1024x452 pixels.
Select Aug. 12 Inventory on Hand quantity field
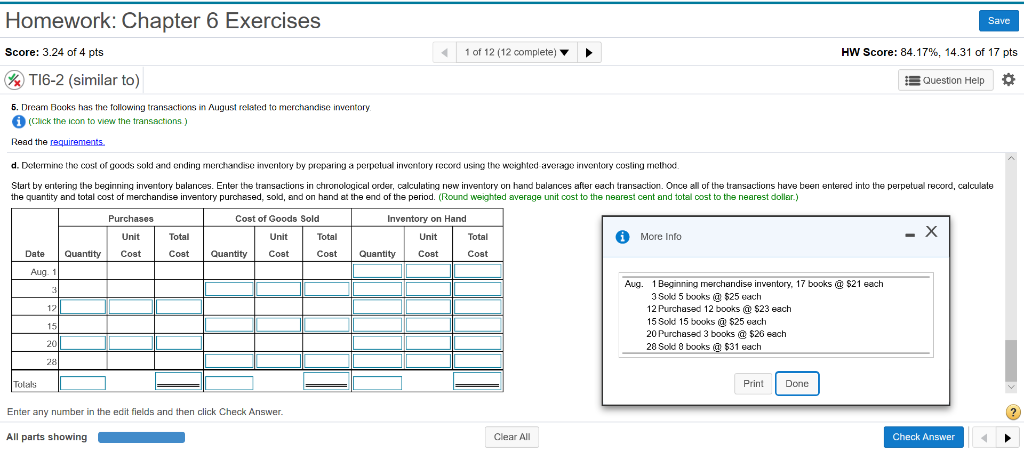378,306
